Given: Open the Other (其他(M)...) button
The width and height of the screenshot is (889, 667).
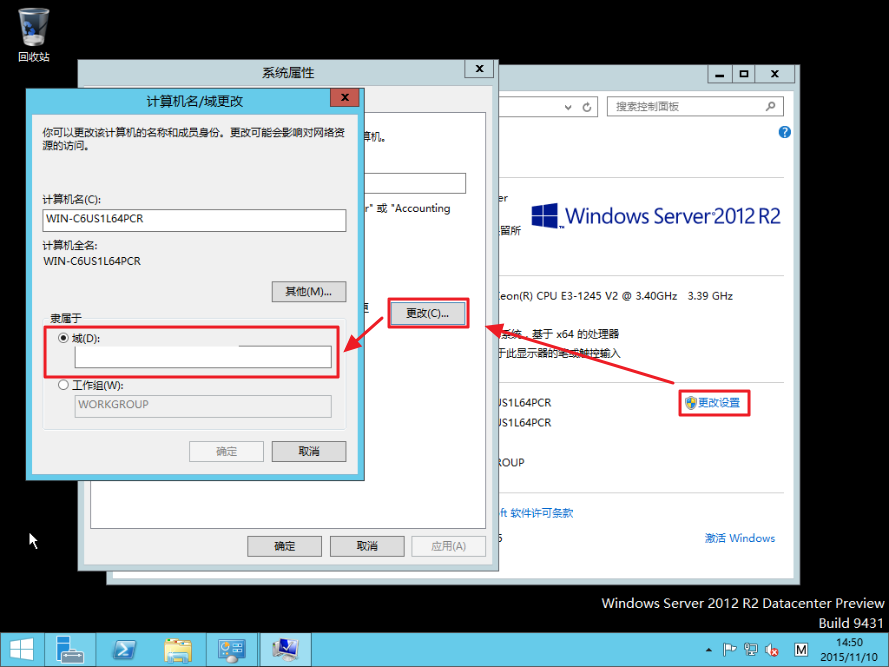Looking at the screenshot, I should pos(309,292).
